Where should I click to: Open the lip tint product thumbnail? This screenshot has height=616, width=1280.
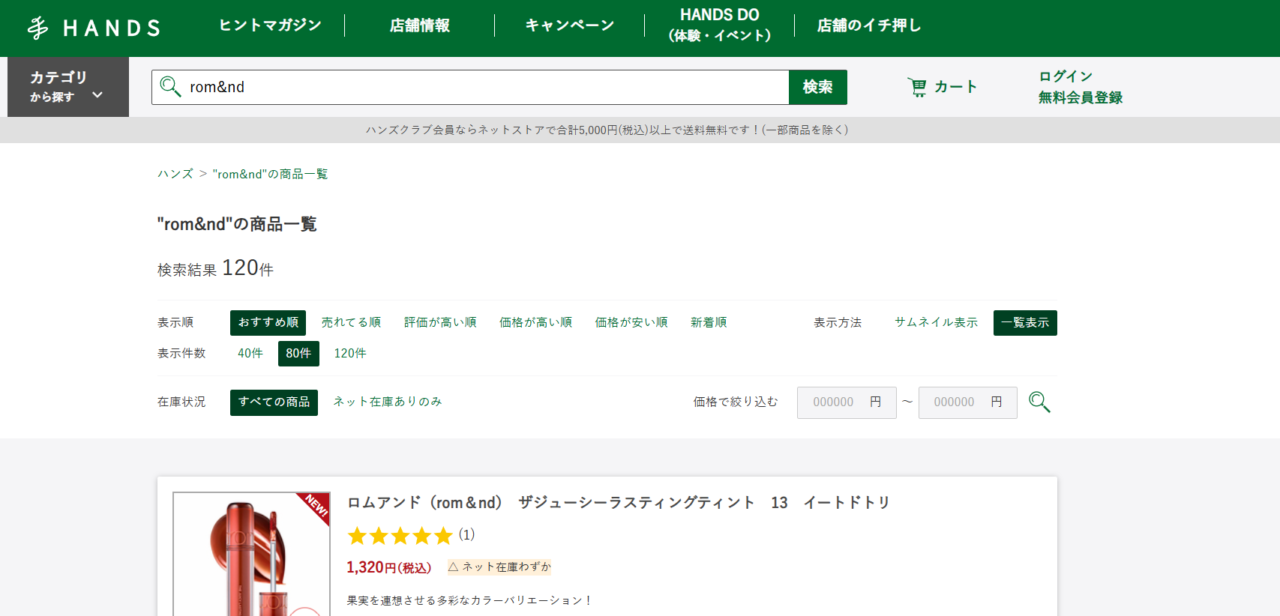click(251, 553)
